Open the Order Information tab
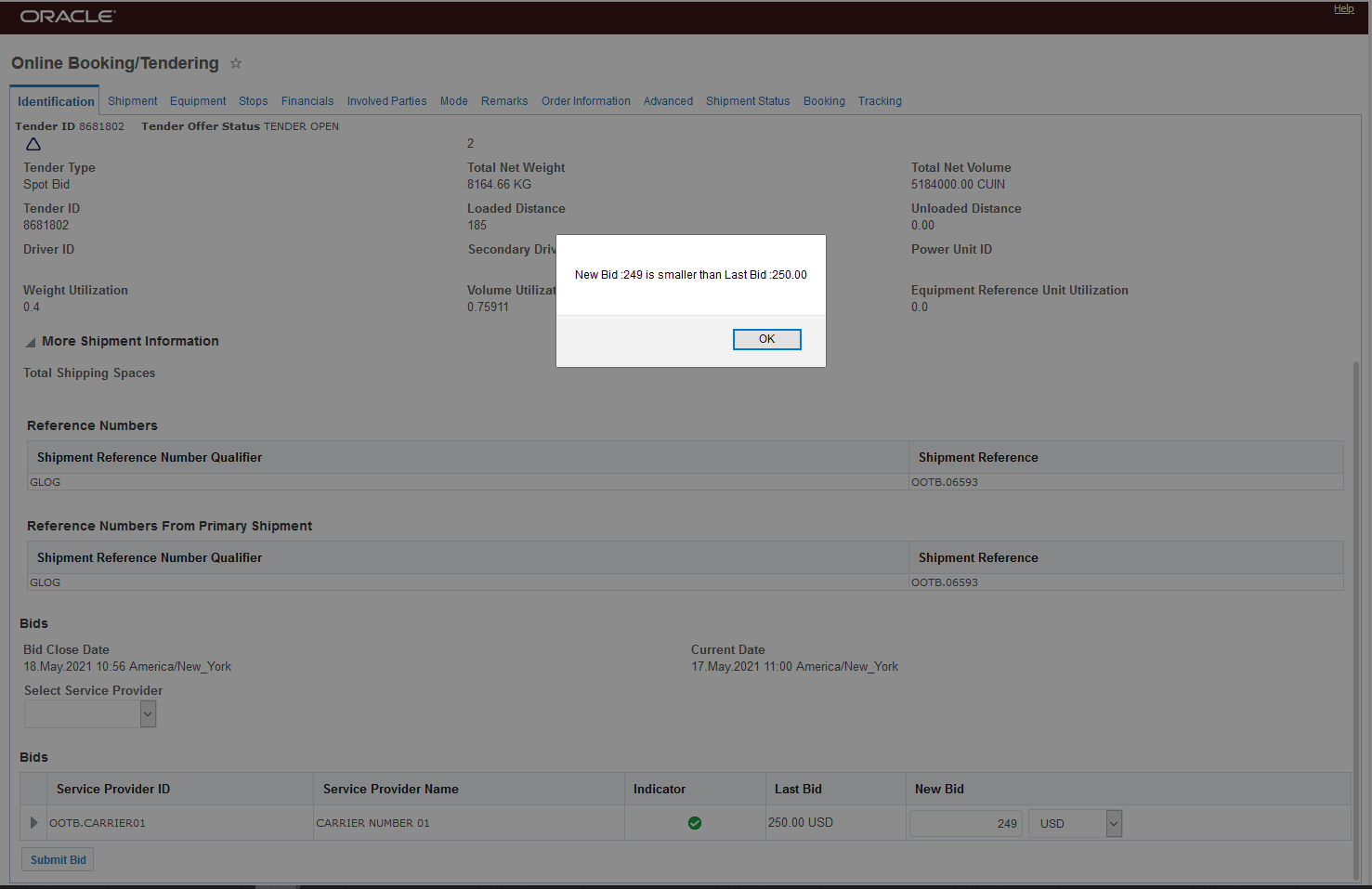The height and width of the screenshot is (889, 1372). pyautogui.click(x=585, y=101)
